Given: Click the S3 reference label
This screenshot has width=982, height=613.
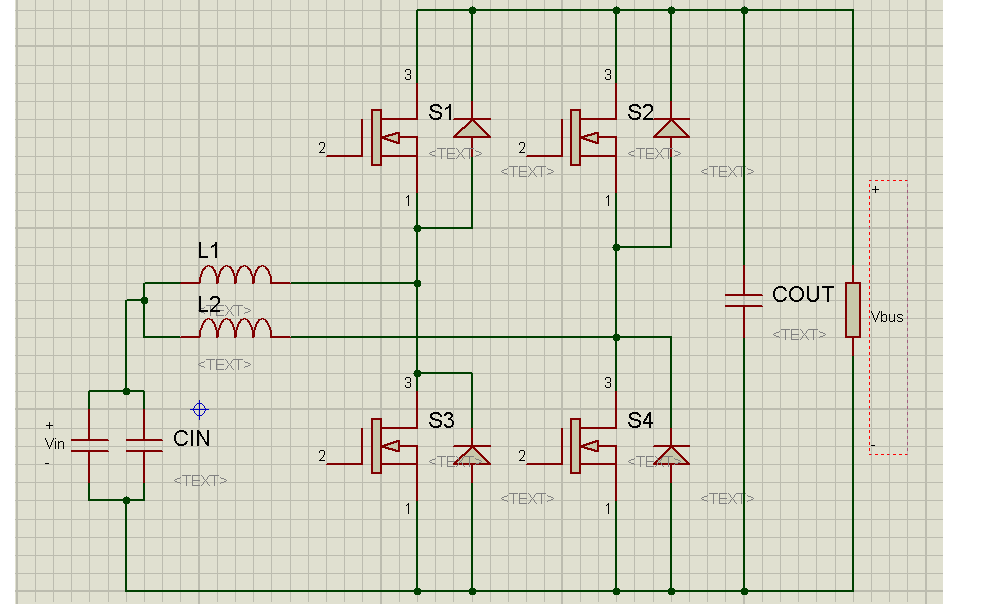Looking at the screenshot, I should tap(442, 420).
